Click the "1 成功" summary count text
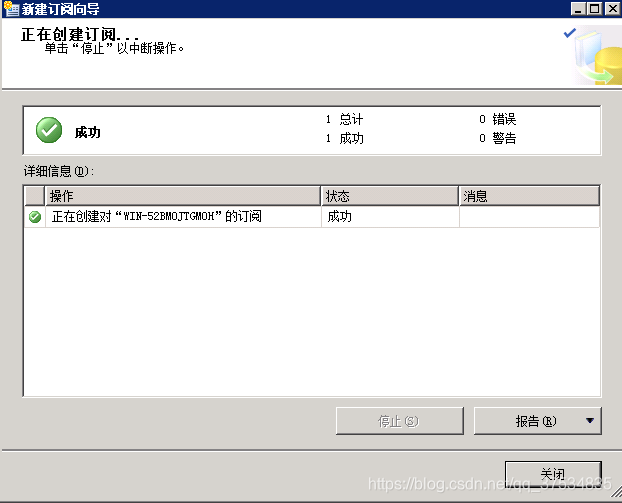Screen dimensions: 622x503 coord(344,138)
